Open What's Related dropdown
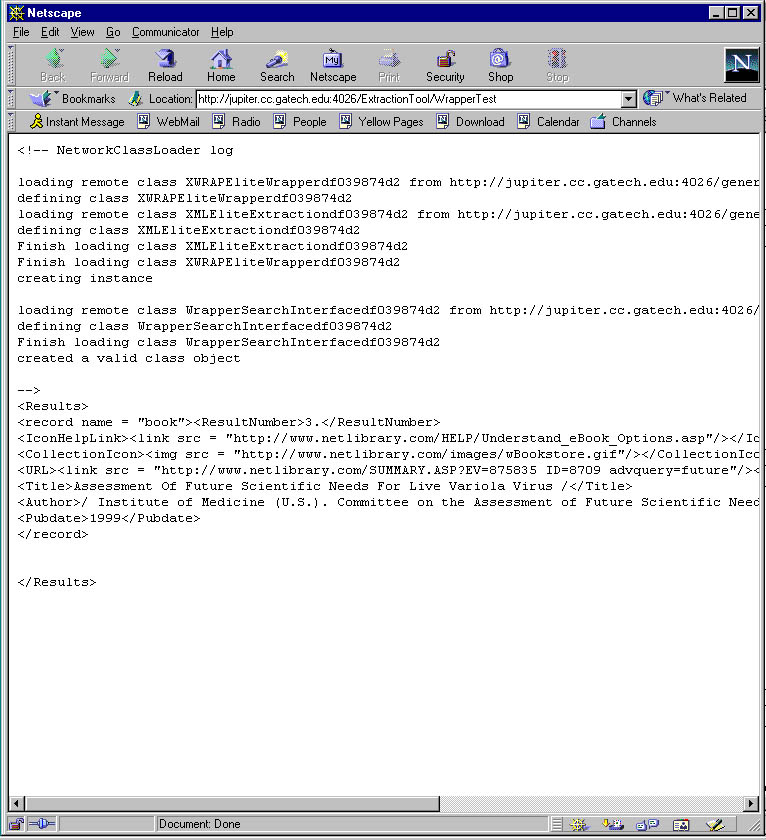This screenshot has width=766, height=840. click(x=697, y=98)
